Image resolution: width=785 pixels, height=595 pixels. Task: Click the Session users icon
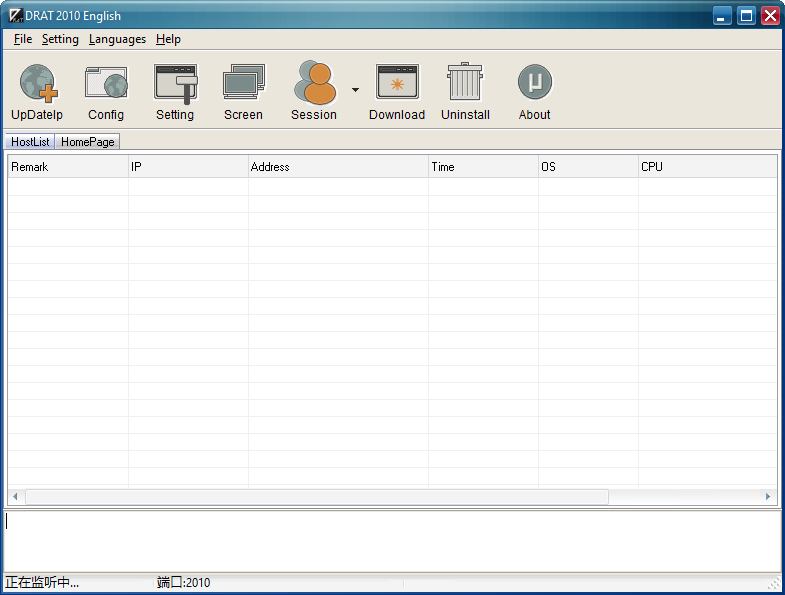click(314, 83)
